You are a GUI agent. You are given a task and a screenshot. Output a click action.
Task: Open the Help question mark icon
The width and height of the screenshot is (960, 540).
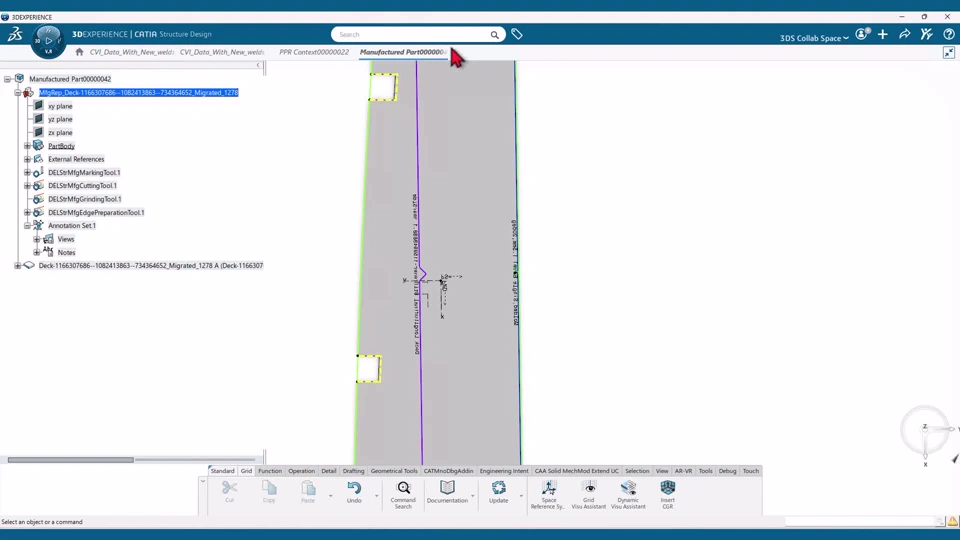tap(948, 34)
